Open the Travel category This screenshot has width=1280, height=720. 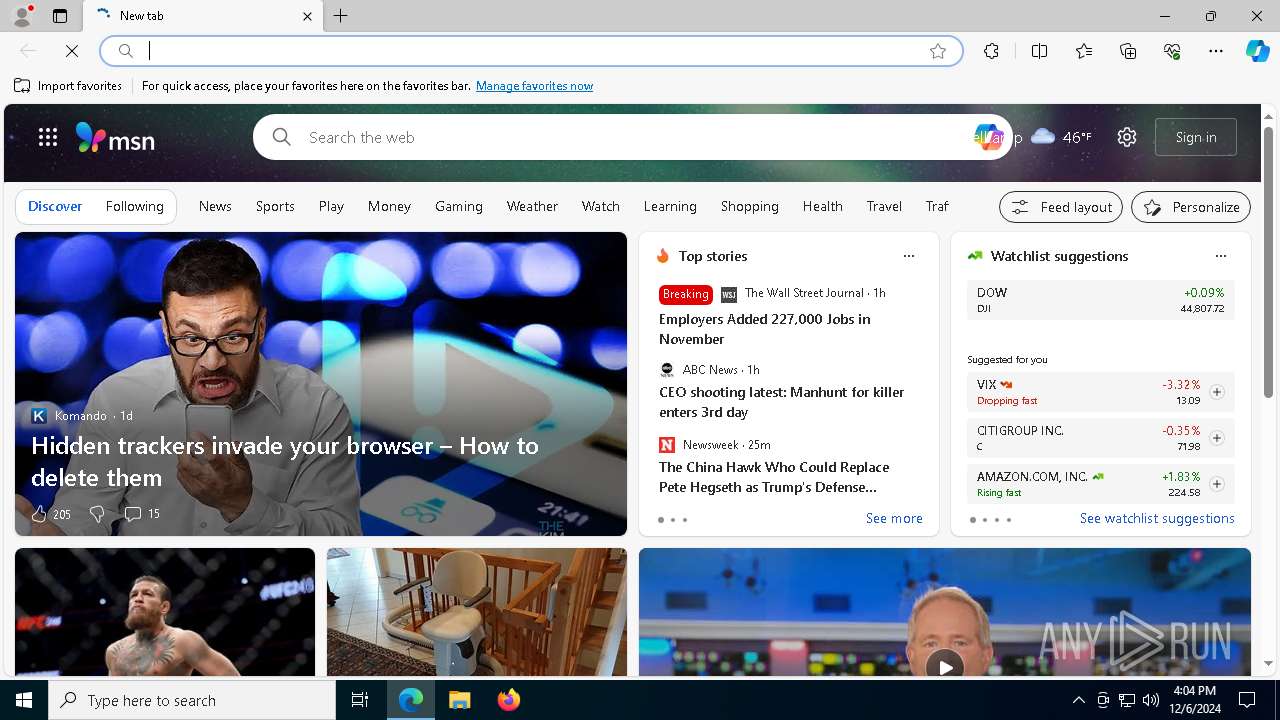tap(884, 206)
